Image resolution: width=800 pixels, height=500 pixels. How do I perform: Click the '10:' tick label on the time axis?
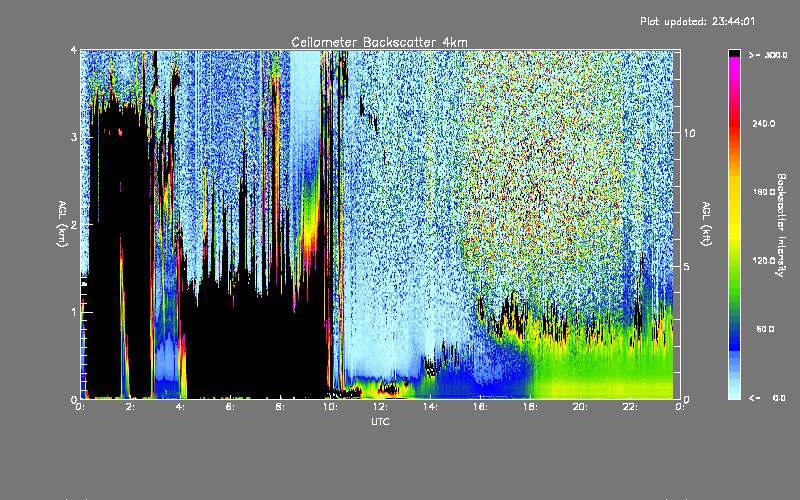pos(331,407)
